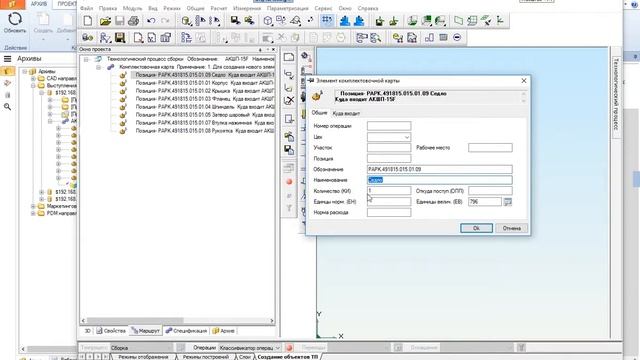
Task: Switch to the Архив tab in project window
Action: (x=223, y=331)
